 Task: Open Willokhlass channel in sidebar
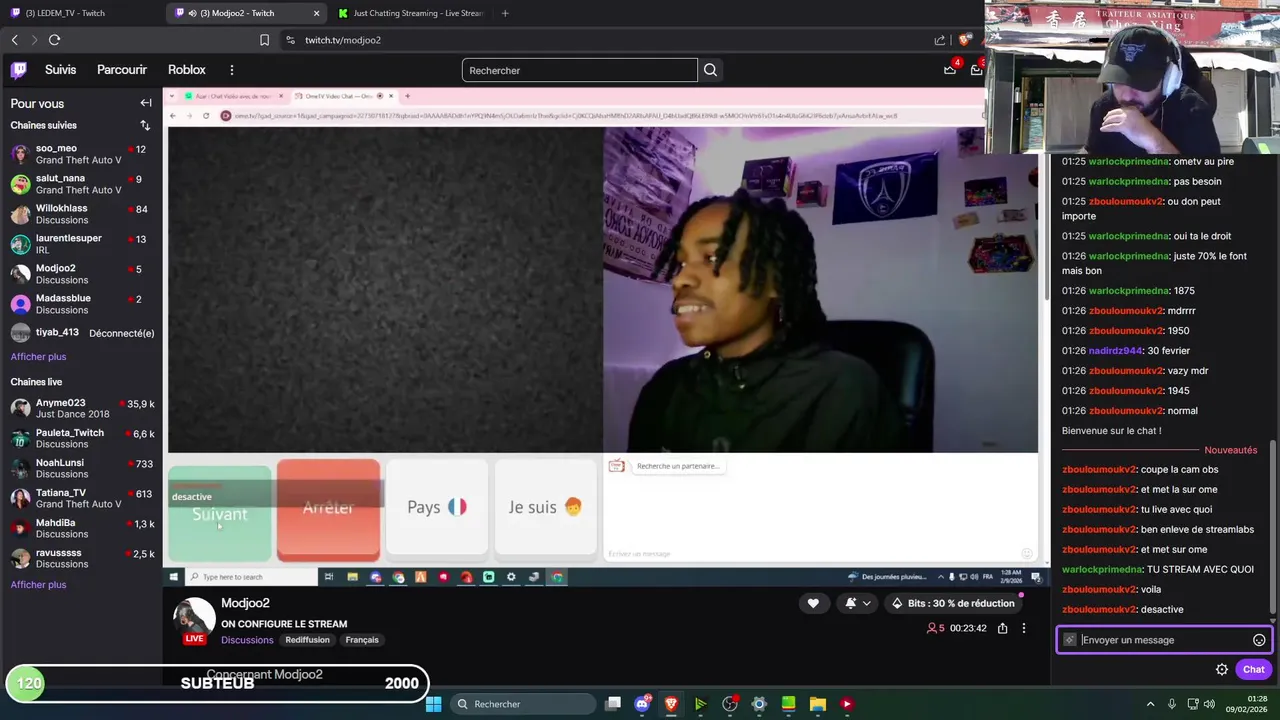82,214
